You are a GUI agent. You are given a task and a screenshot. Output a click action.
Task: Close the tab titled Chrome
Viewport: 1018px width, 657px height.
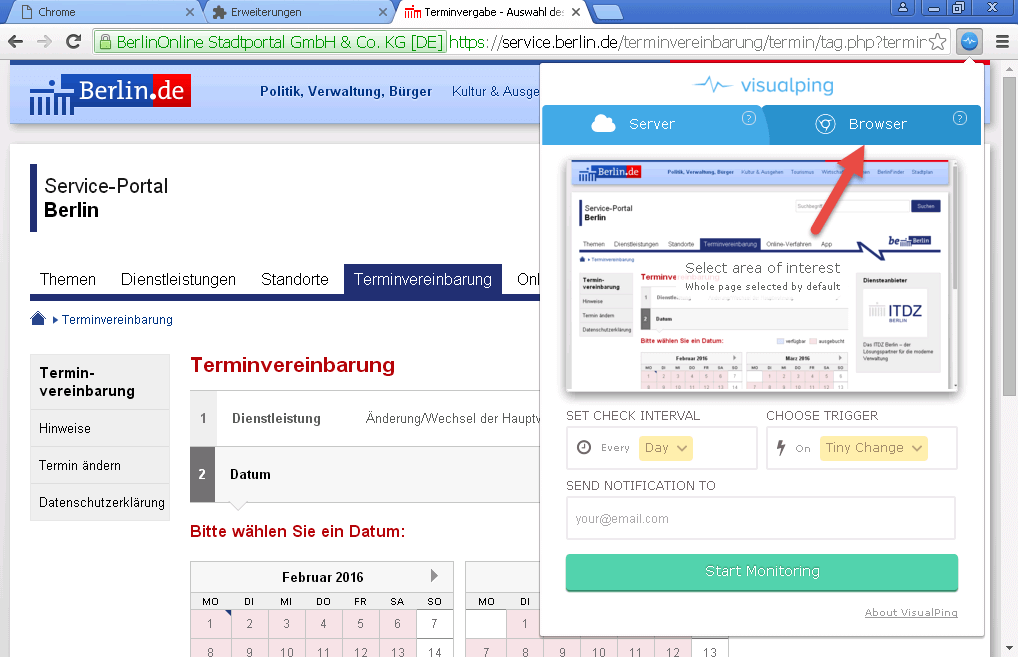click(190, 12)
